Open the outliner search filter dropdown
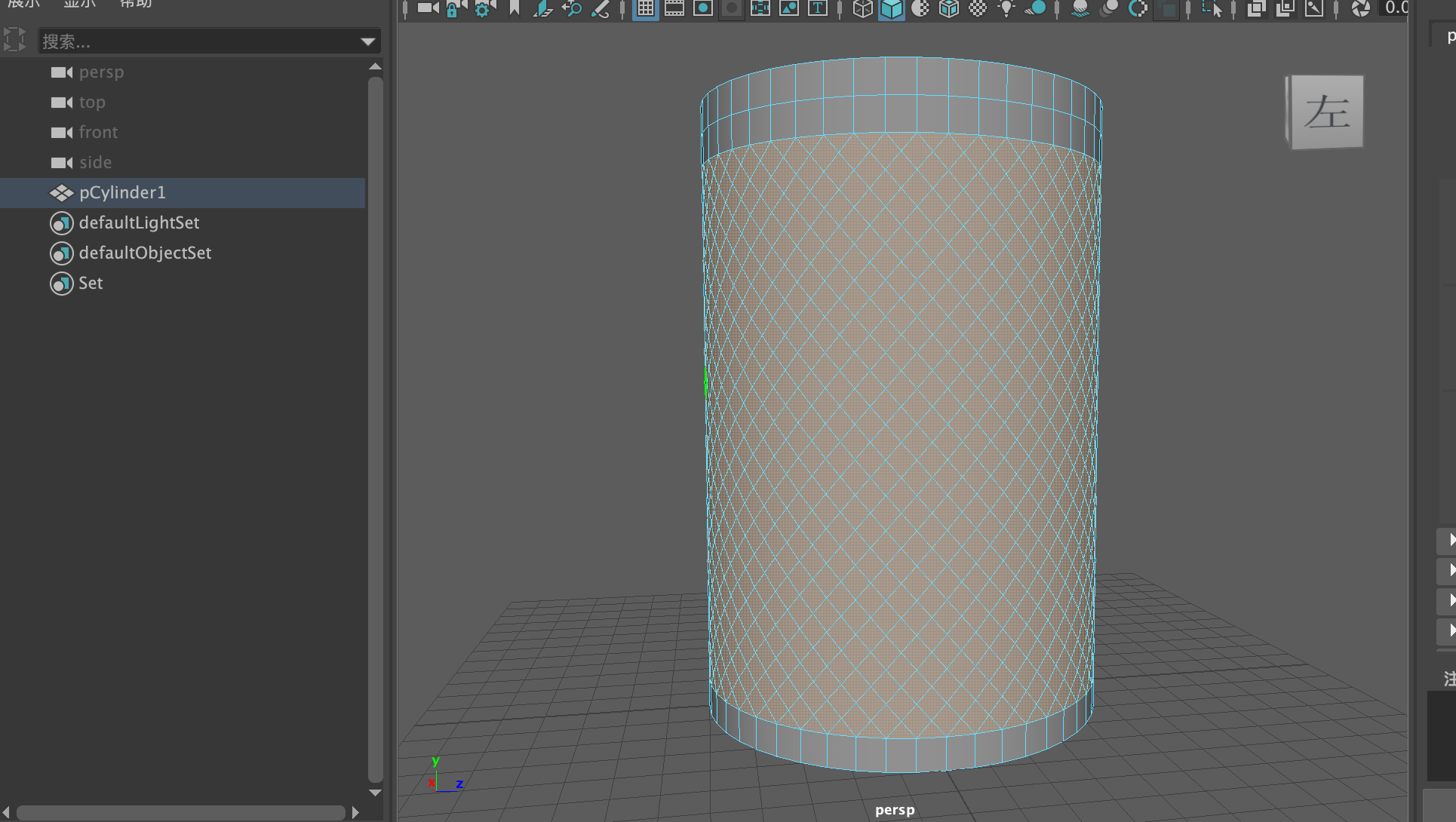This screenshot has width=1456, height=822. pyautogui.click(x=368, y=41)
